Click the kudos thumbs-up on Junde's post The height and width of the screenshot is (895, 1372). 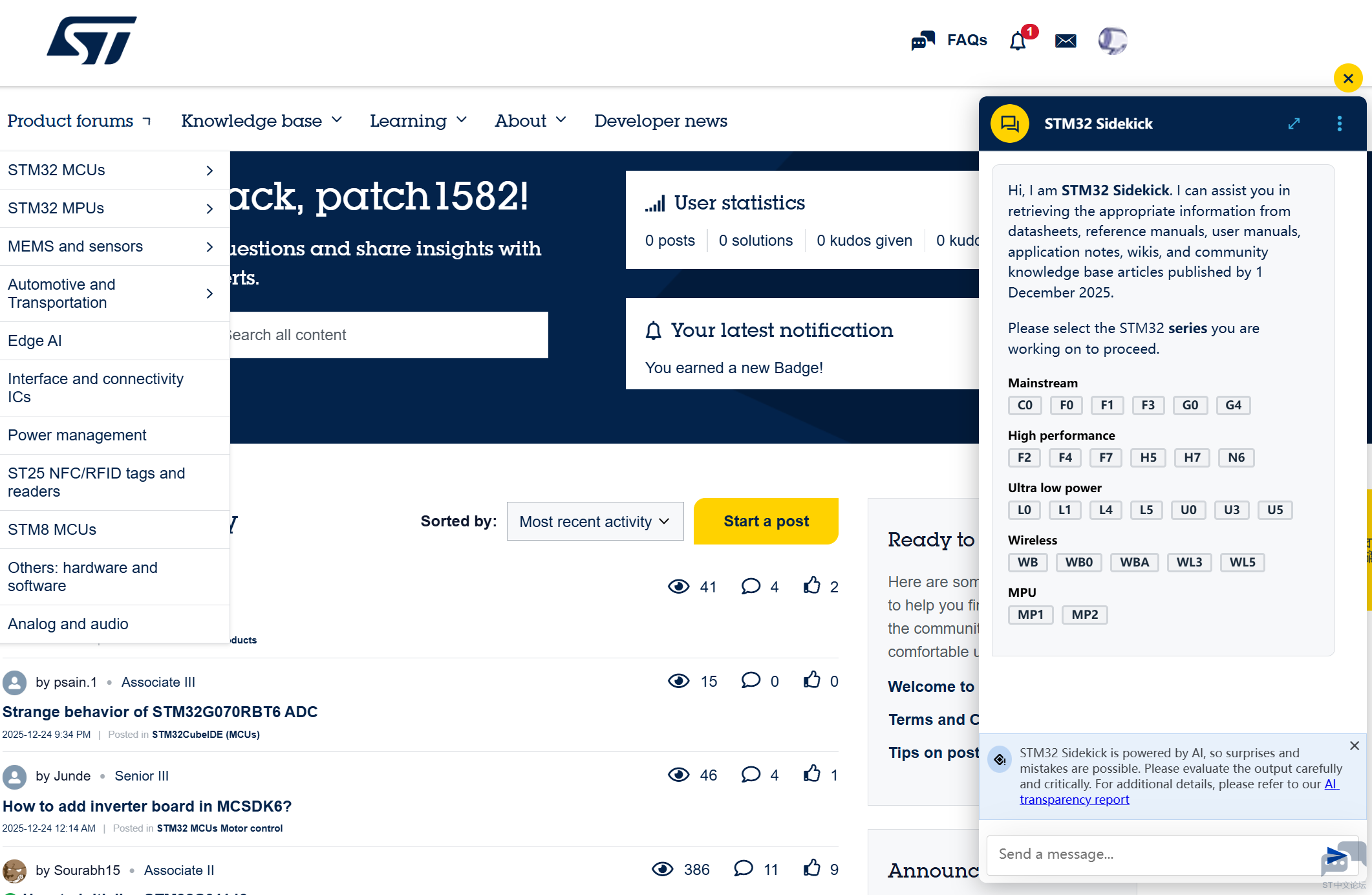click(x=812, y=773)
